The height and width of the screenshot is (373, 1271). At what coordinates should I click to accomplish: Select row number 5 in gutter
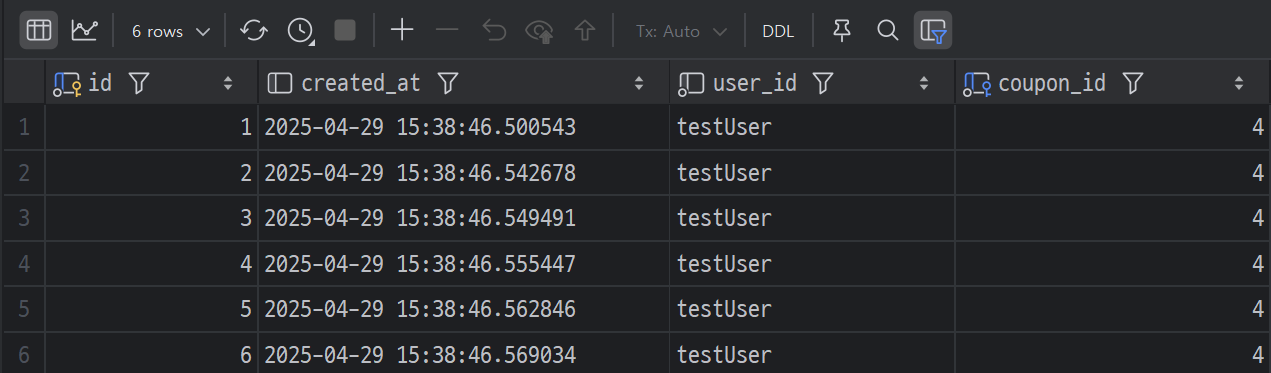coord(23,309)
